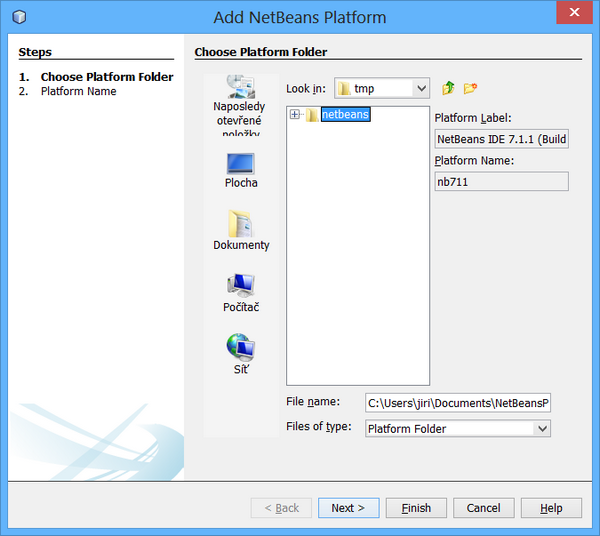The height and width of the screenshot is (536, 600).
Task: Expand the netbeans tree node
Action: [295, 115]
